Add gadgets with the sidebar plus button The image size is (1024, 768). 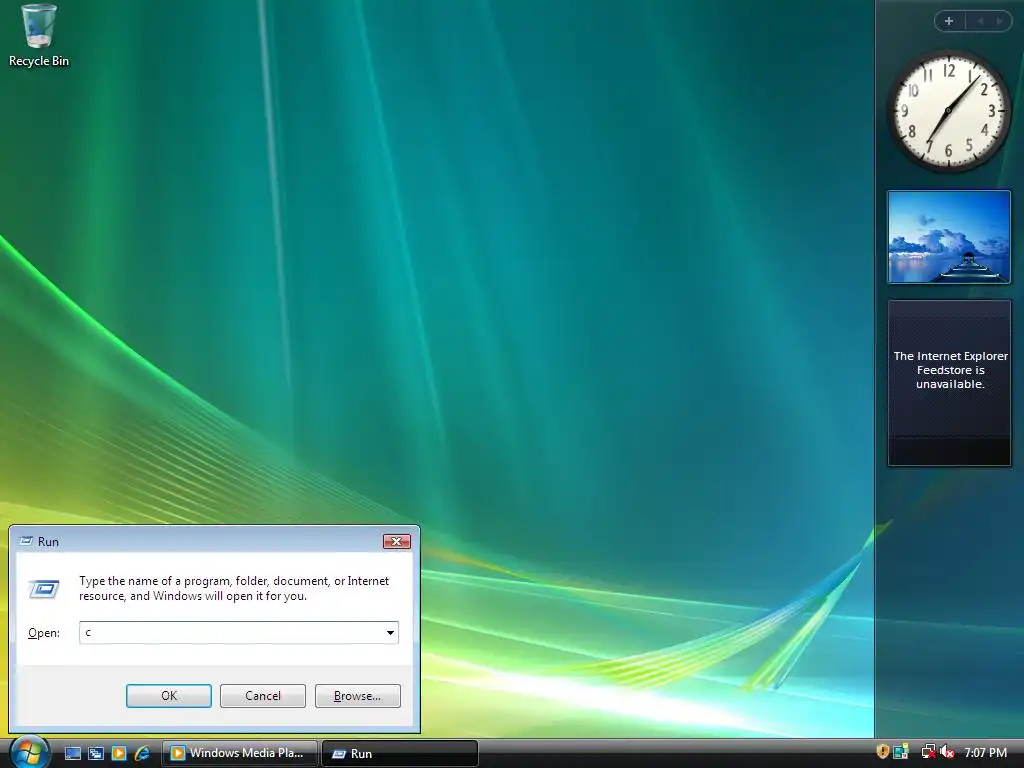click(949, 21)
